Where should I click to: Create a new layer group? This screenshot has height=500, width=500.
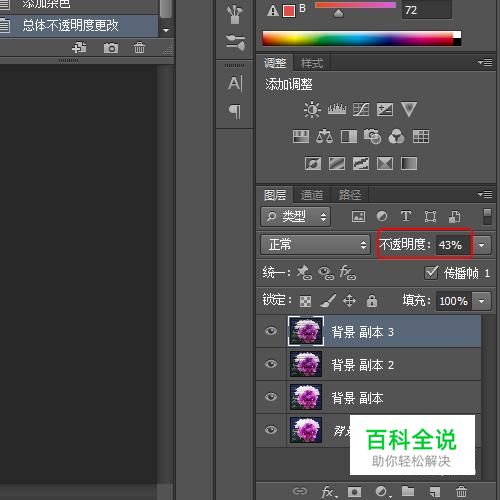[x=408, y=491]
